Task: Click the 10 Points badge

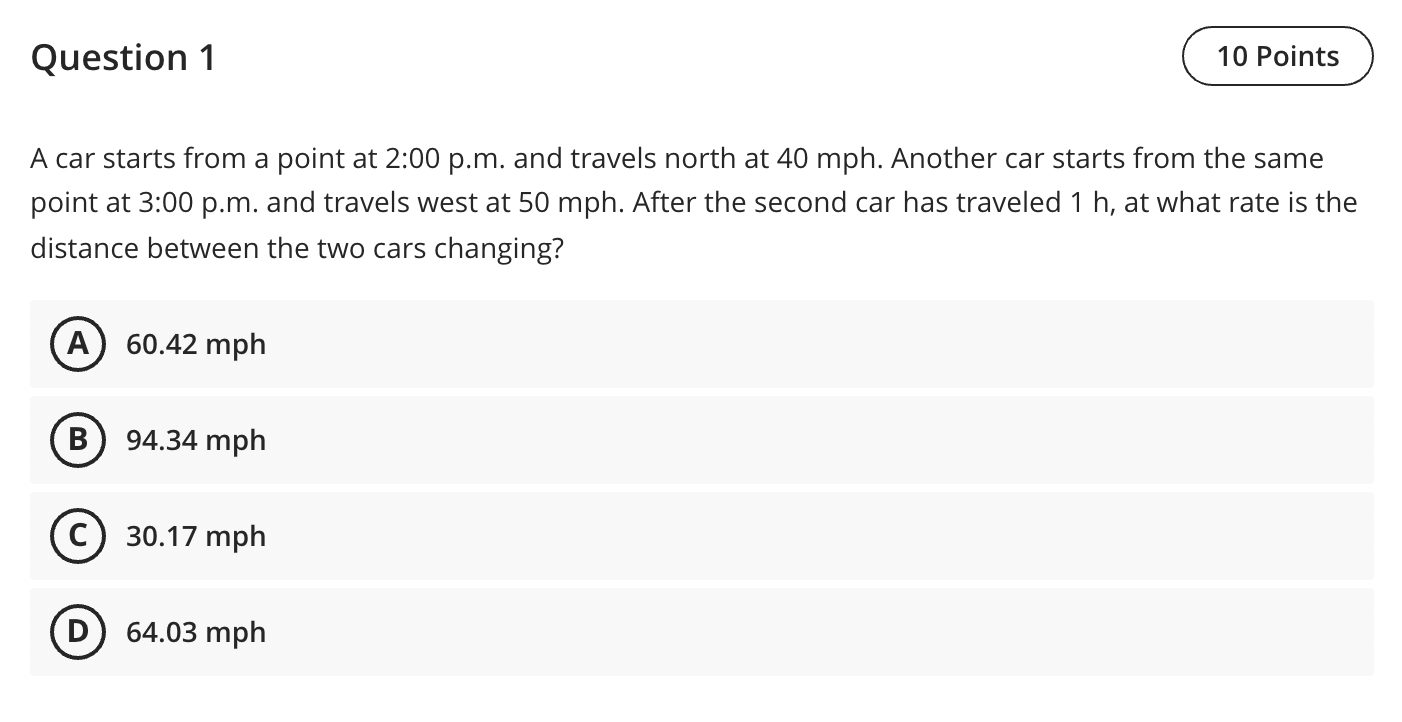Action: click(x=1278, y=56)
